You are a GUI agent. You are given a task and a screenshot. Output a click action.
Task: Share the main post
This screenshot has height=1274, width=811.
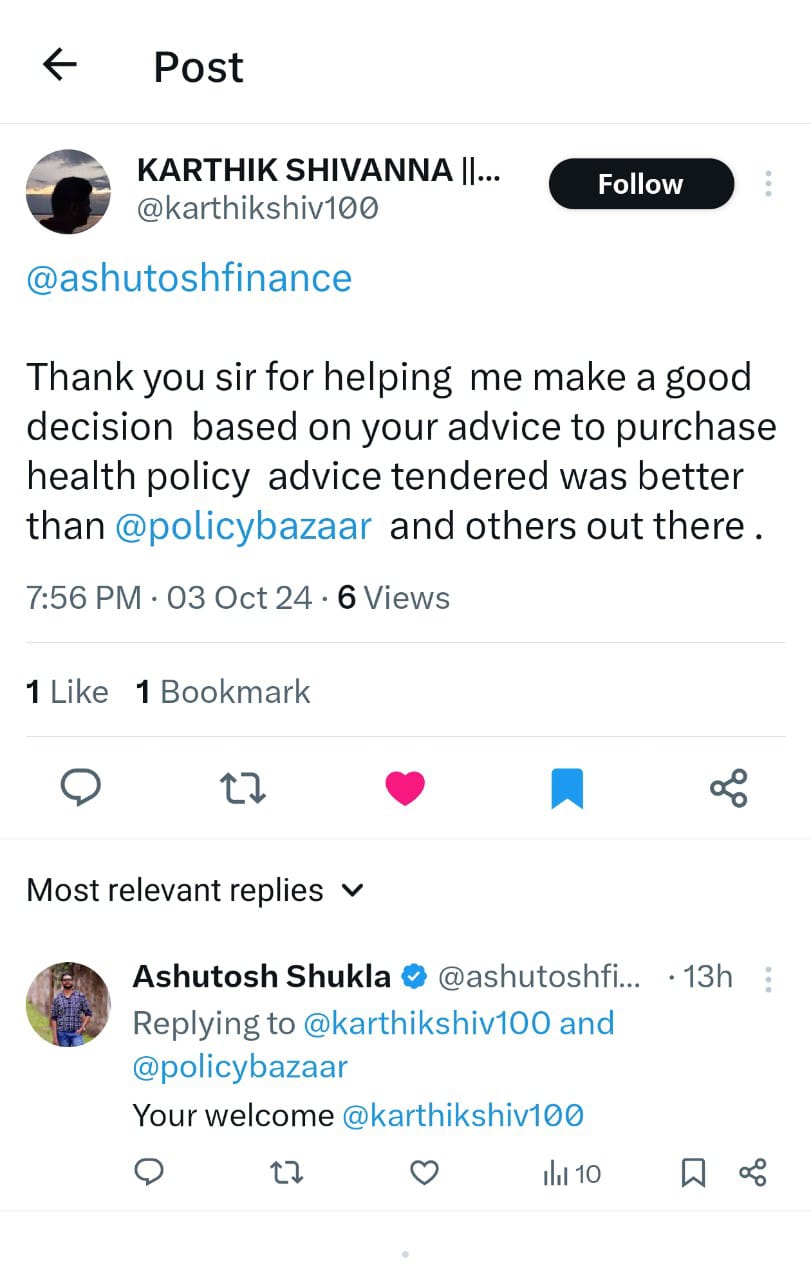click(728, 788)
